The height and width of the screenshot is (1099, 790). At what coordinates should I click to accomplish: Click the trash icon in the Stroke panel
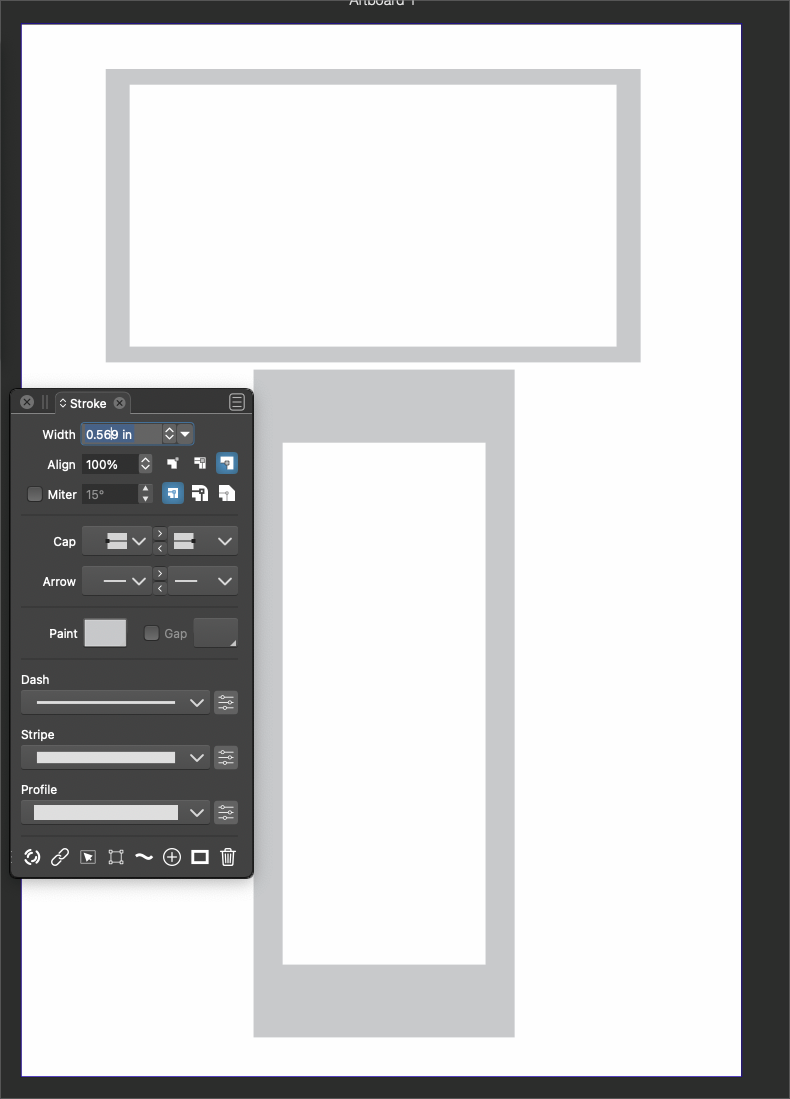pyautogui.click(x=228, y=857)
